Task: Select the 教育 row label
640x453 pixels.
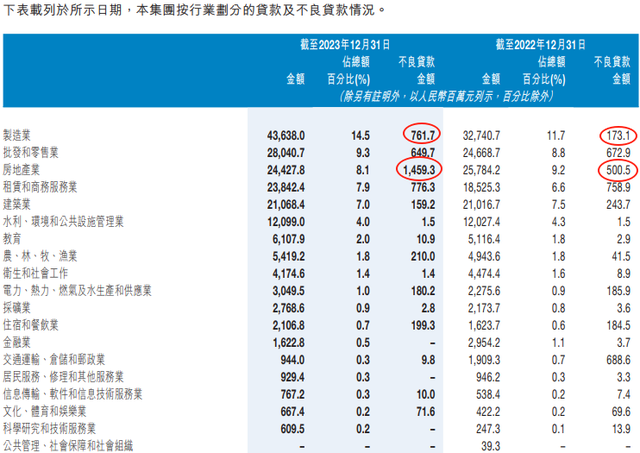Action: tap(12, 239)
